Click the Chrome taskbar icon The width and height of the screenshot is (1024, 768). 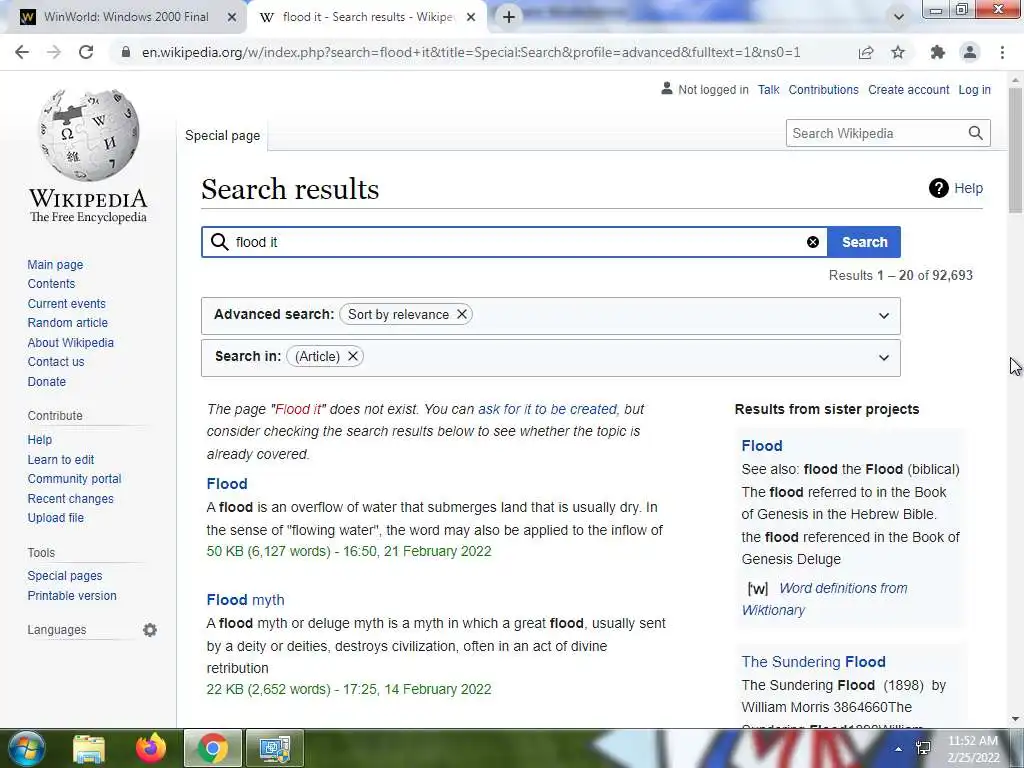click(x=212, y=748)
